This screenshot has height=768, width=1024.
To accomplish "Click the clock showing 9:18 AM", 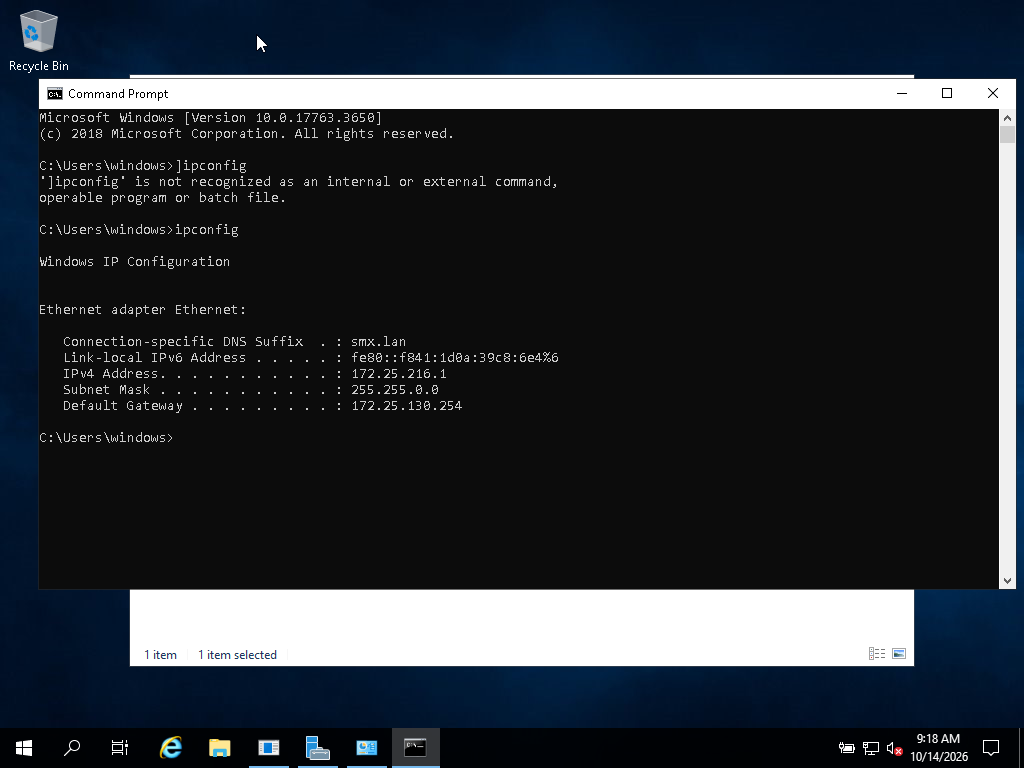I will tap(938, 739).
